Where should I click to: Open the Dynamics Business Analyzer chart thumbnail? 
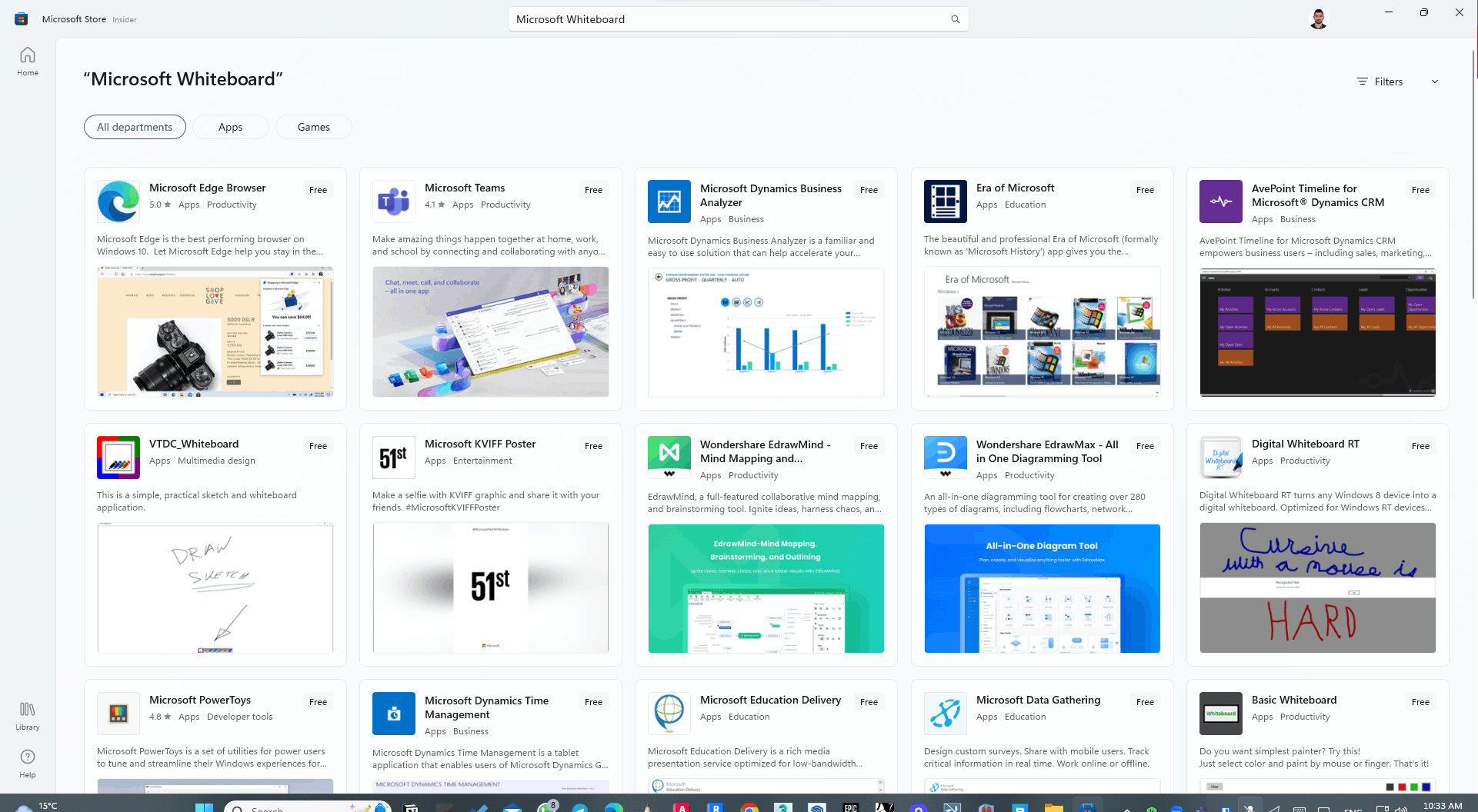coord(766,332)
